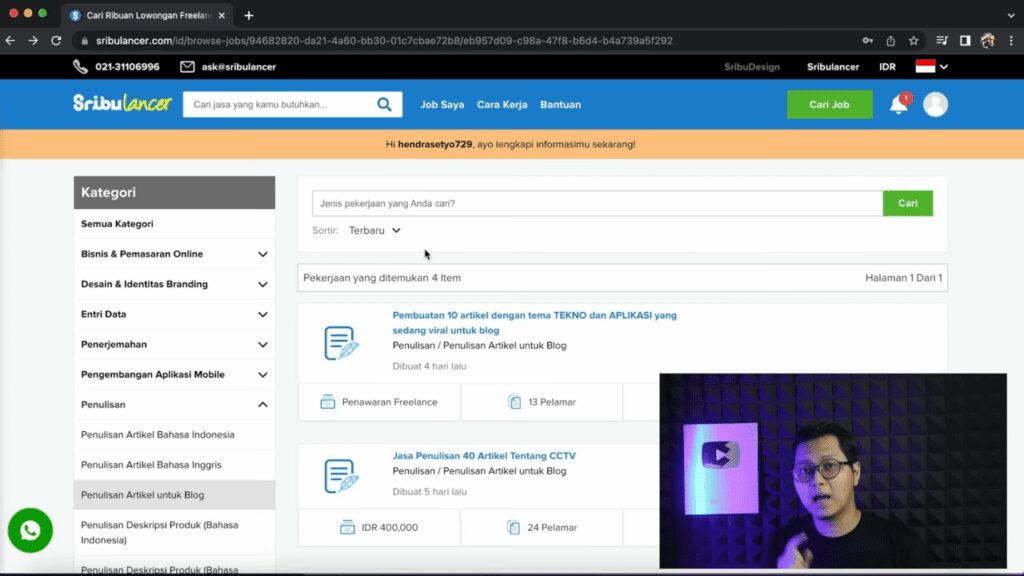Screen dimensions: 1024x576
Task: Click the Indonesian flag language icon
Action: pyautogui.click(x=925, y=66)
